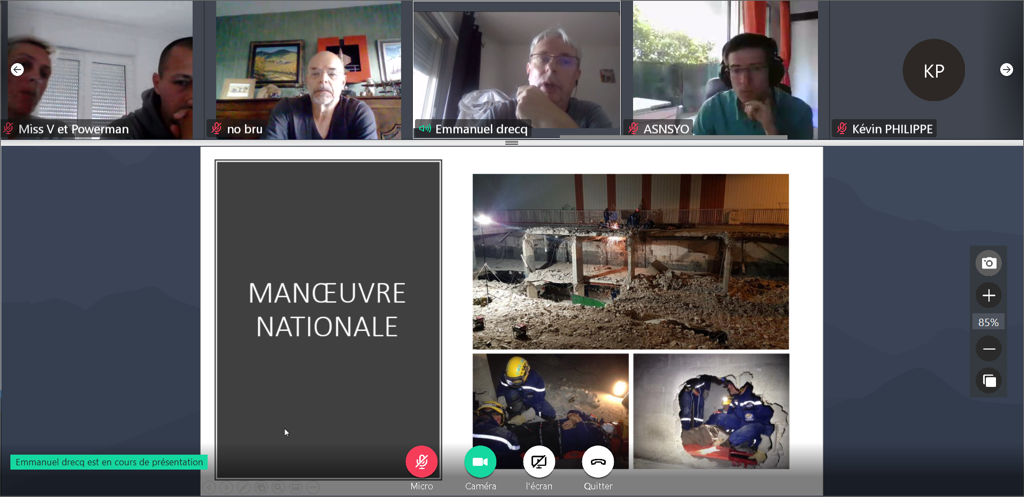Leave the meeting with the Quitter button

click(x=598, y=461)
